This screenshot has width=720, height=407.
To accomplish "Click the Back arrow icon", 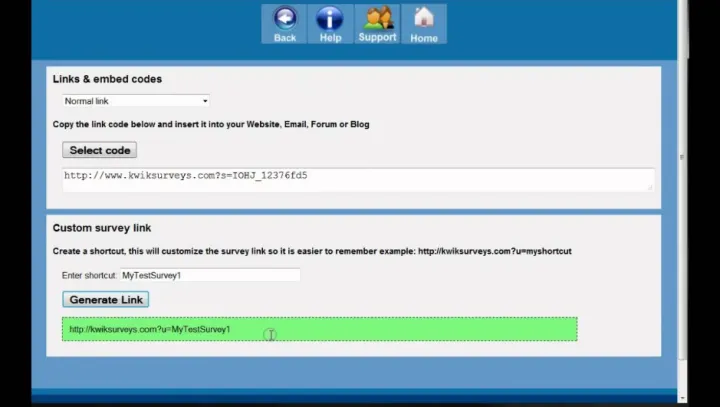I will point(285,18).
